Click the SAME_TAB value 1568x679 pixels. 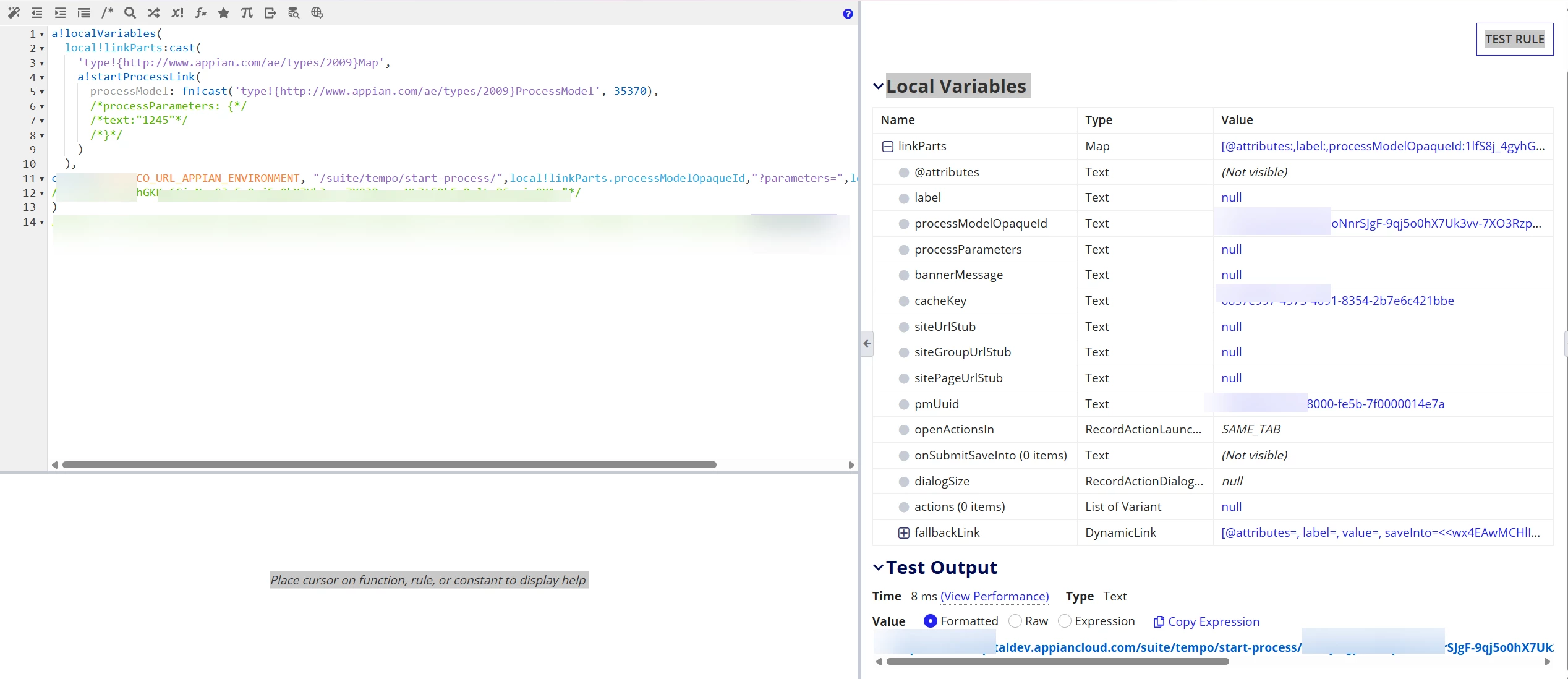(x=1251, y=429)
